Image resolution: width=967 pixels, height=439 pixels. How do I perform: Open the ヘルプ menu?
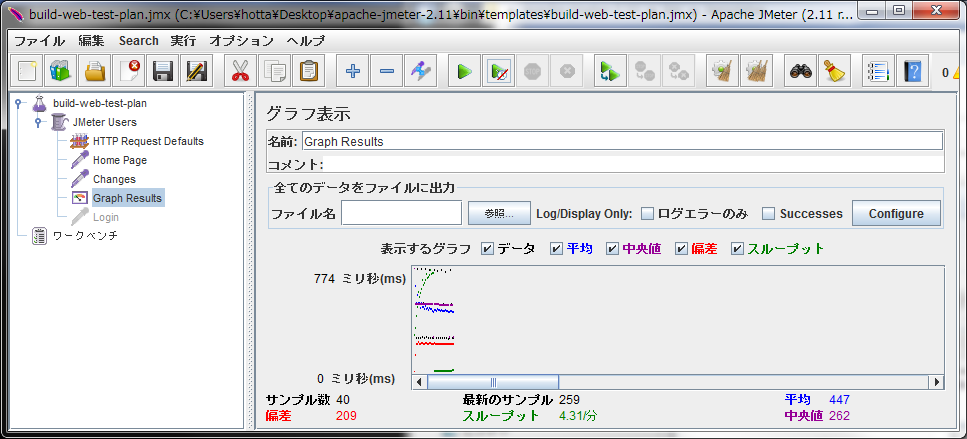click(x=305, y=41)
